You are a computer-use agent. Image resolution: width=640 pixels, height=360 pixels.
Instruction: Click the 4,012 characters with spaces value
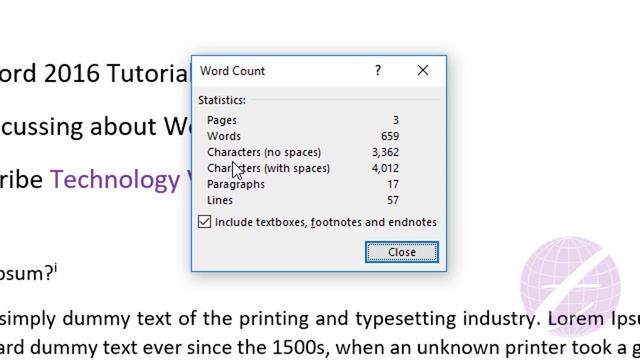[x=385, y=168]
